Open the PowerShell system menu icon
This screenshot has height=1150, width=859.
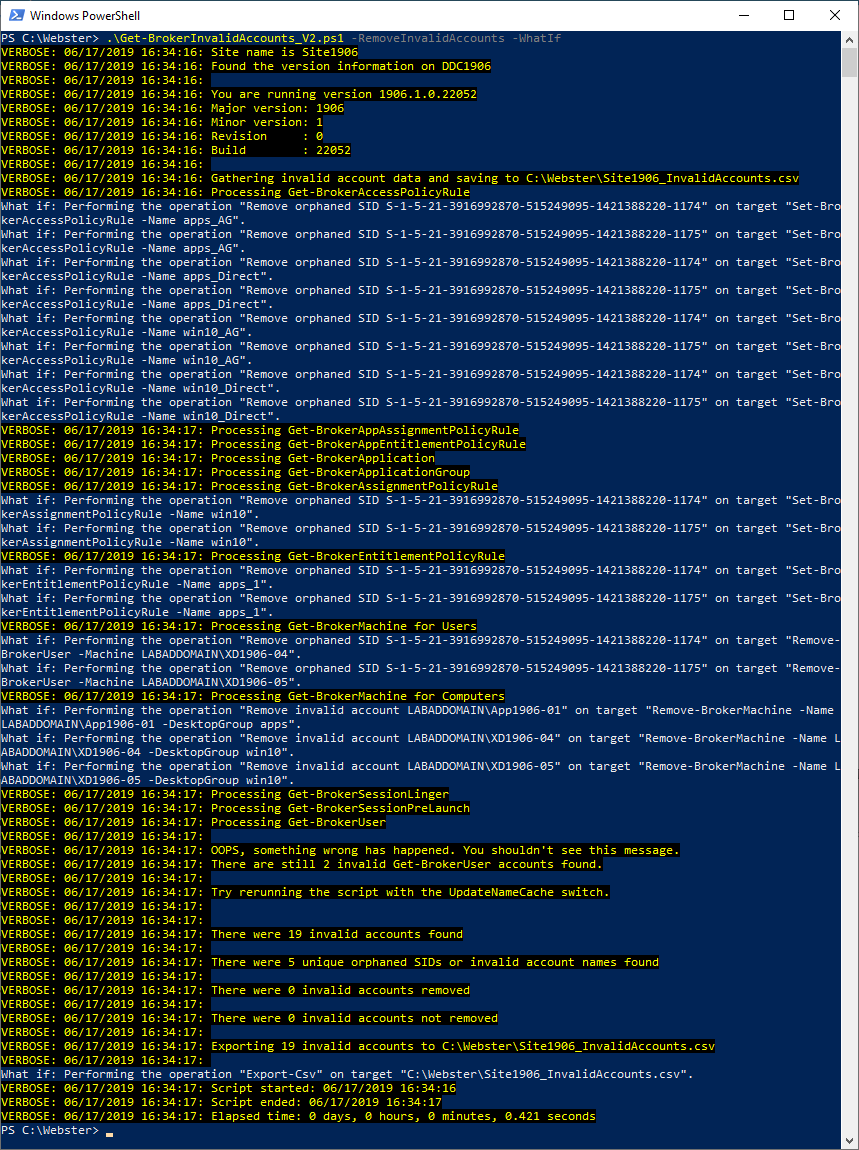click(x=15, y=15)
